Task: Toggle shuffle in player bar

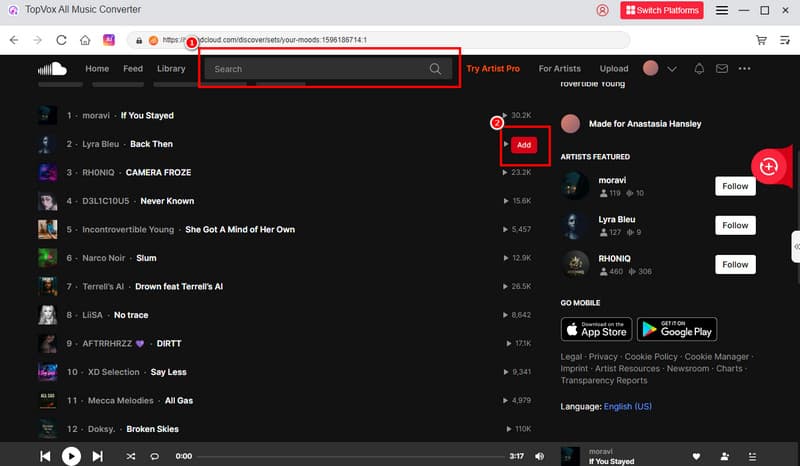Action: coord(131,456)
